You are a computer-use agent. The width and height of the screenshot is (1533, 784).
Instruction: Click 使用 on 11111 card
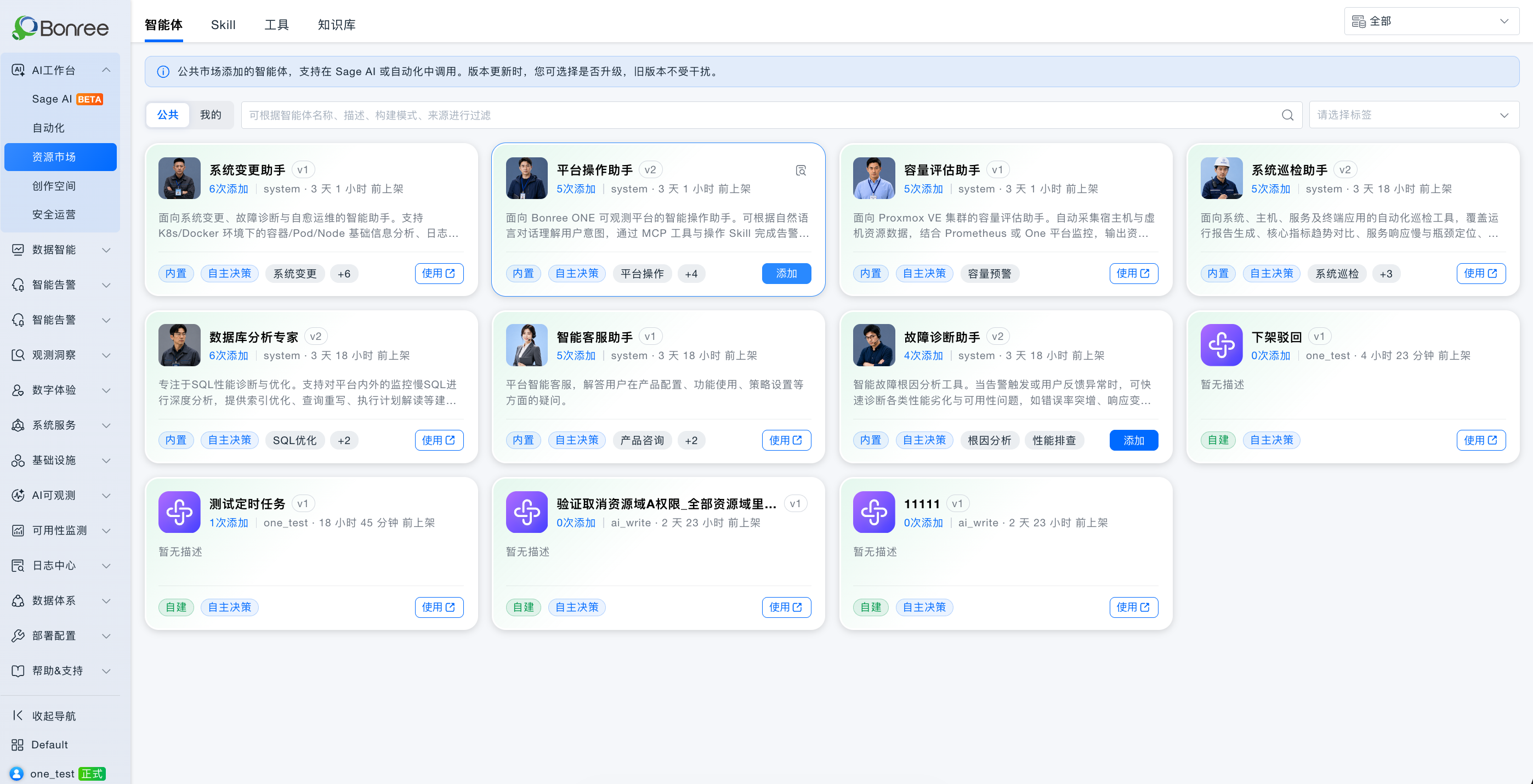tap(1133, 607)
